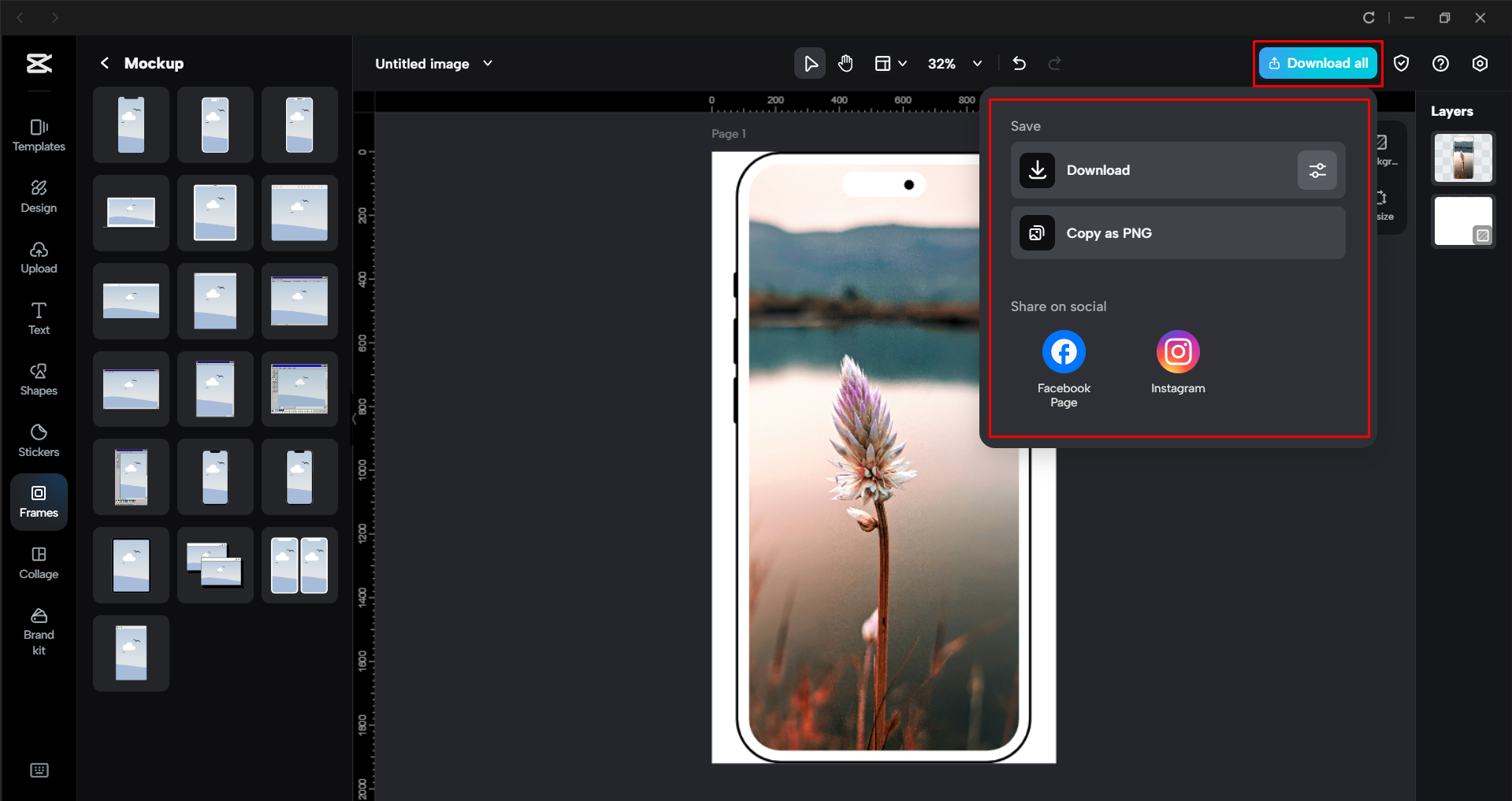Click the undo arrow icon
The image size is (1512, 801).
pos(1019,64)
